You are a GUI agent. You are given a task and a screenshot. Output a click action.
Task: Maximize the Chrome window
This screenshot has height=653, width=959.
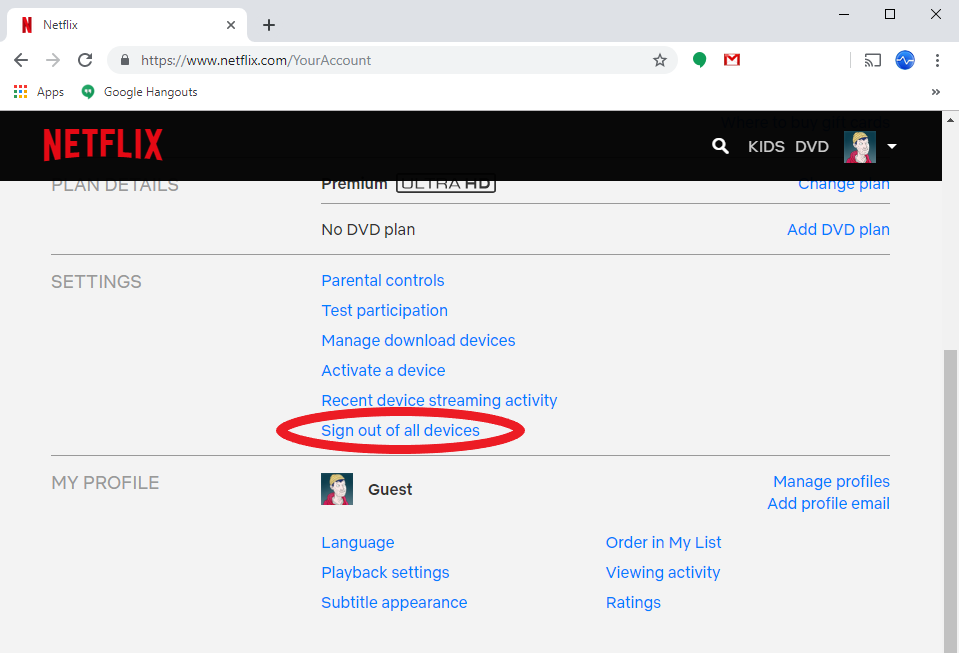point(890,14)
